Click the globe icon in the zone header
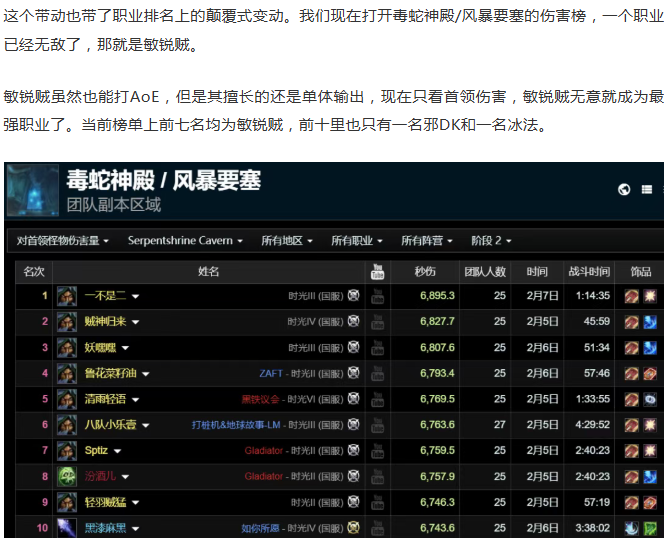The width and height of the screenshot is (664, 538). coord(624,189)
